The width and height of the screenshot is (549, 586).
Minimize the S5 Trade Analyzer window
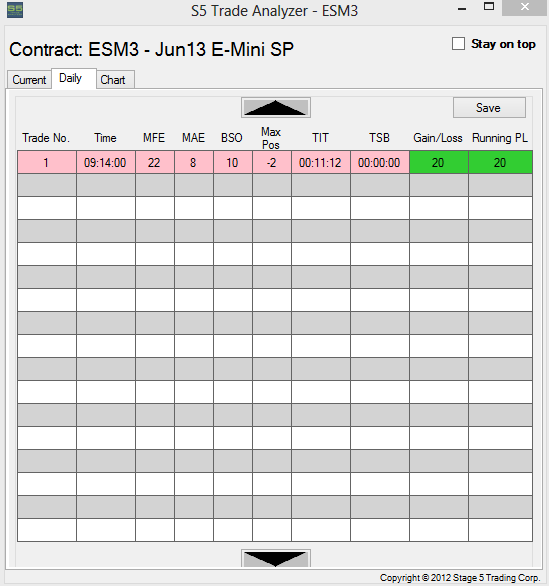click(462, 8)
